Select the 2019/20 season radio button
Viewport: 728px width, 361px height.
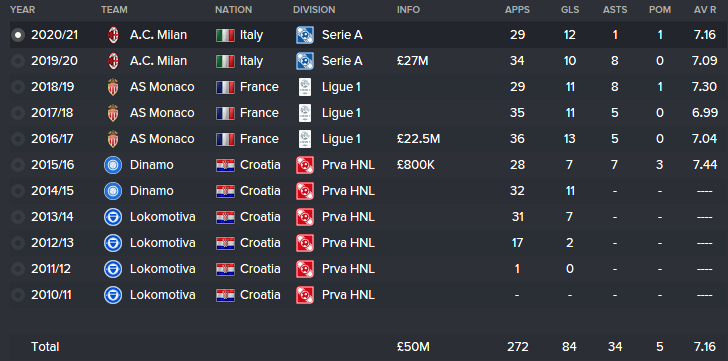[18, 61]
